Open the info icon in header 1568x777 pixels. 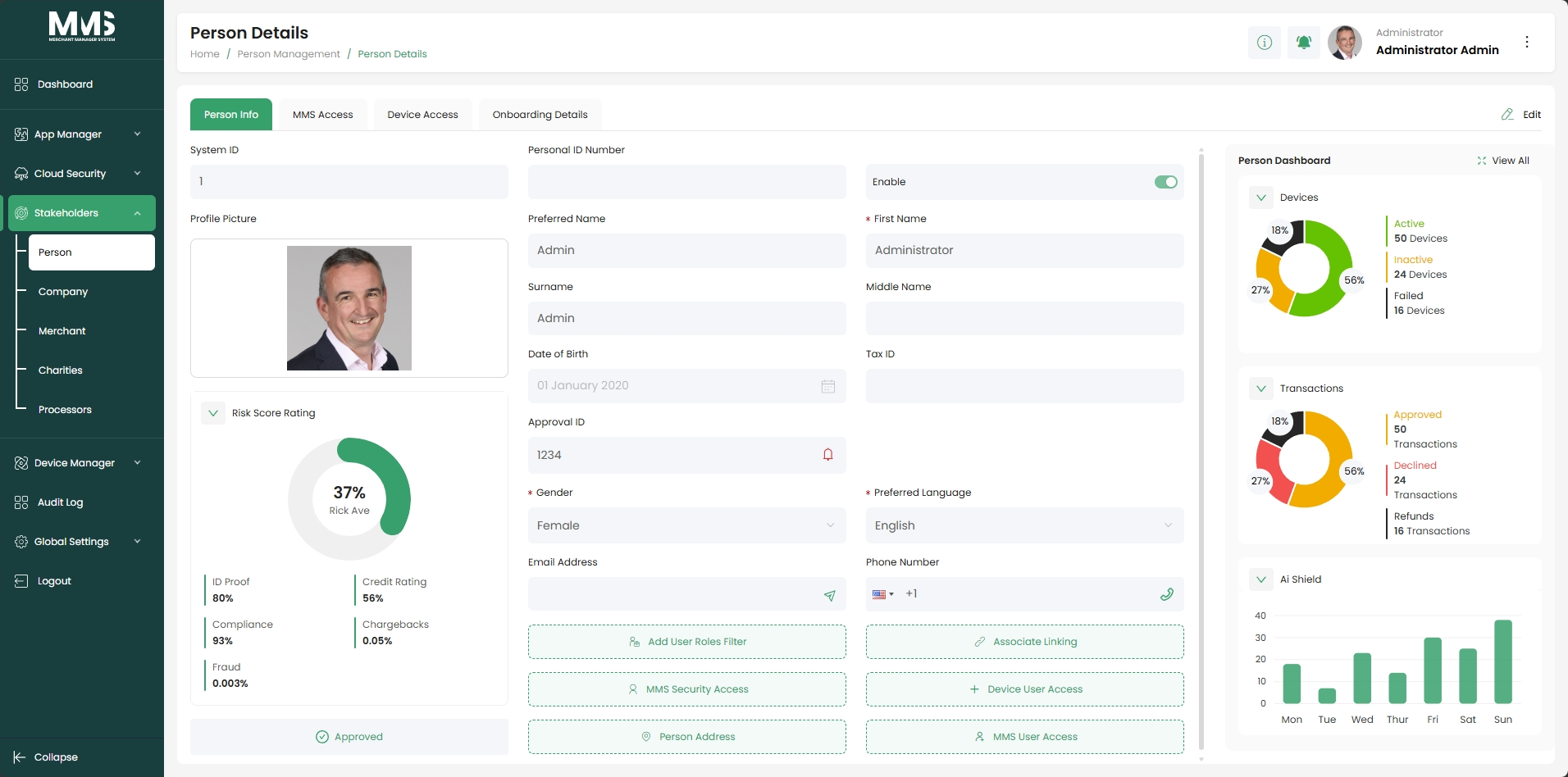pyautogui.click(x=1264, y=42)
